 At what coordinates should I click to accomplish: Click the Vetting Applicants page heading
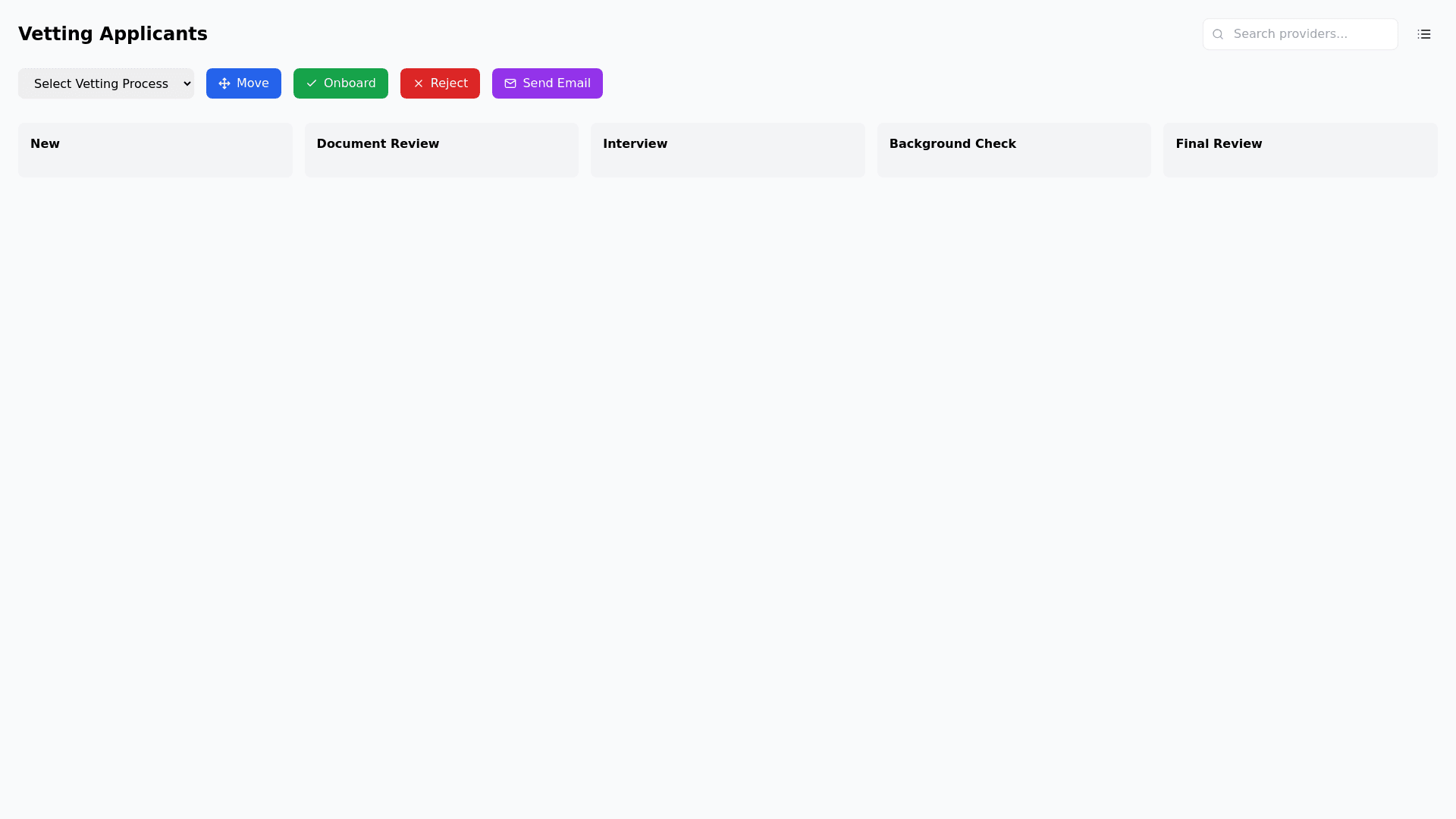pyautogui.click(x=113, y=34)
